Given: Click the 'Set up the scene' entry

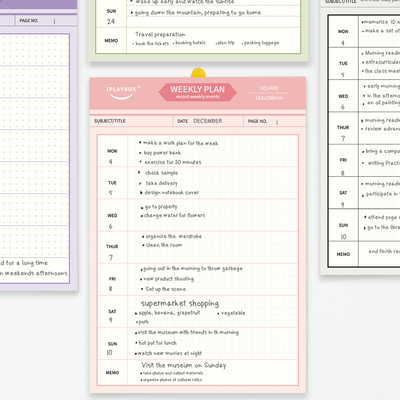Looking at the screenshot, I should (x=166, y=289).
